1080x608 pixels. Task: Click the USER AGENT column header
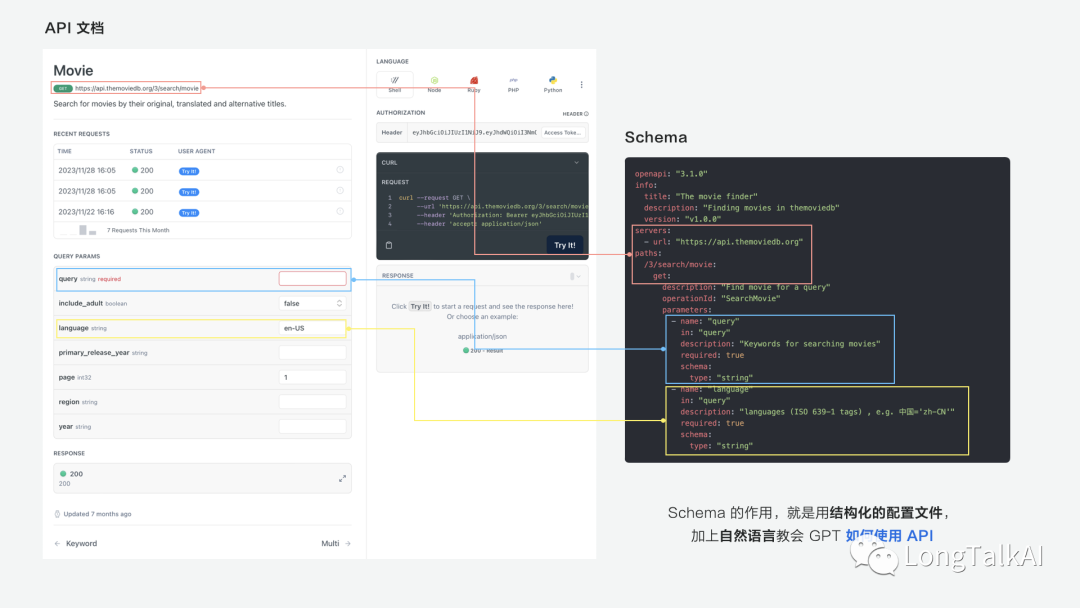[196, 151]
